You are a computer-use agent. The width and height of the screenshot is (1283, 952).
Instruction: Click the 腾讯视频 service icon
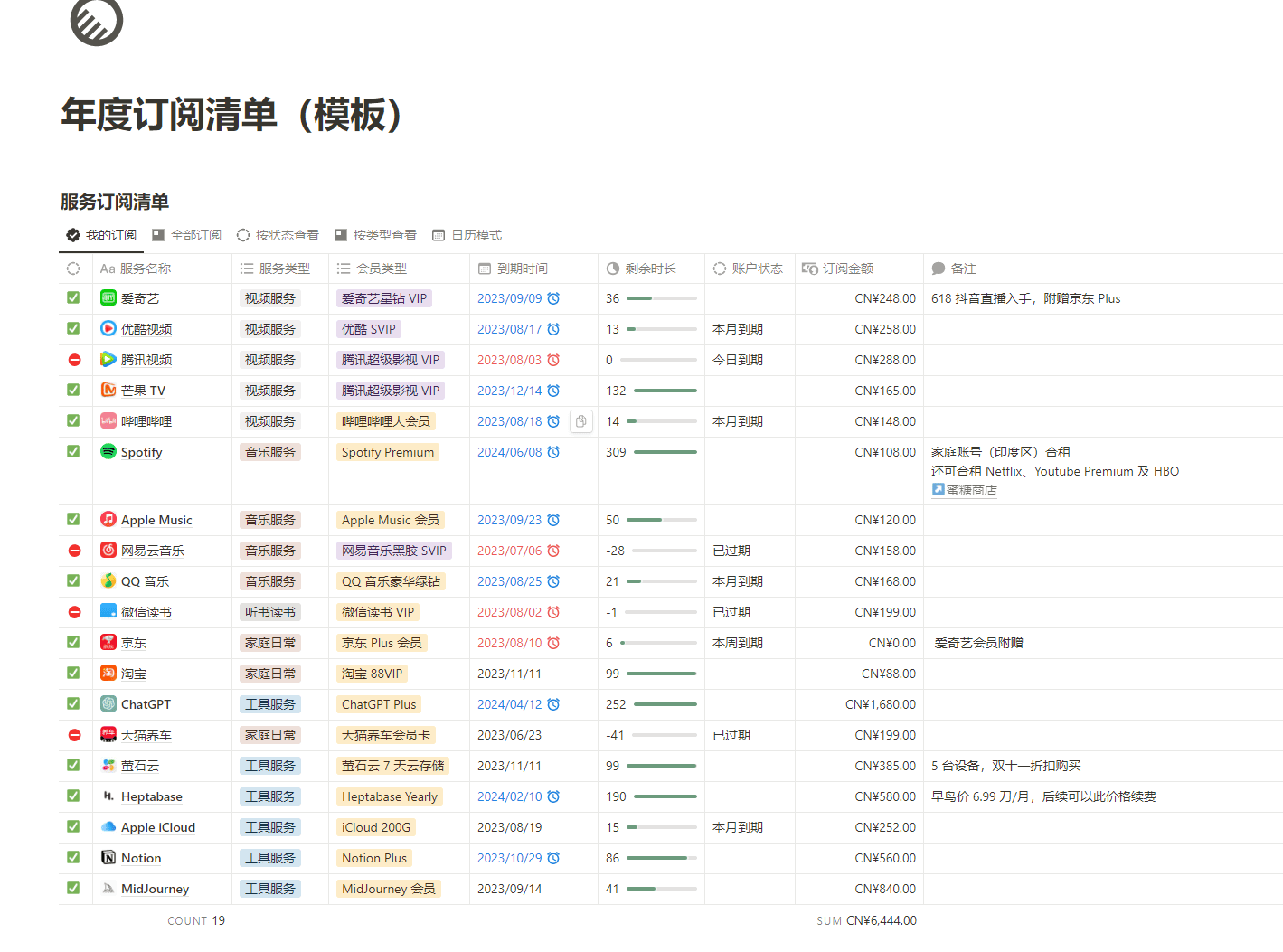(x=108, y=359)
